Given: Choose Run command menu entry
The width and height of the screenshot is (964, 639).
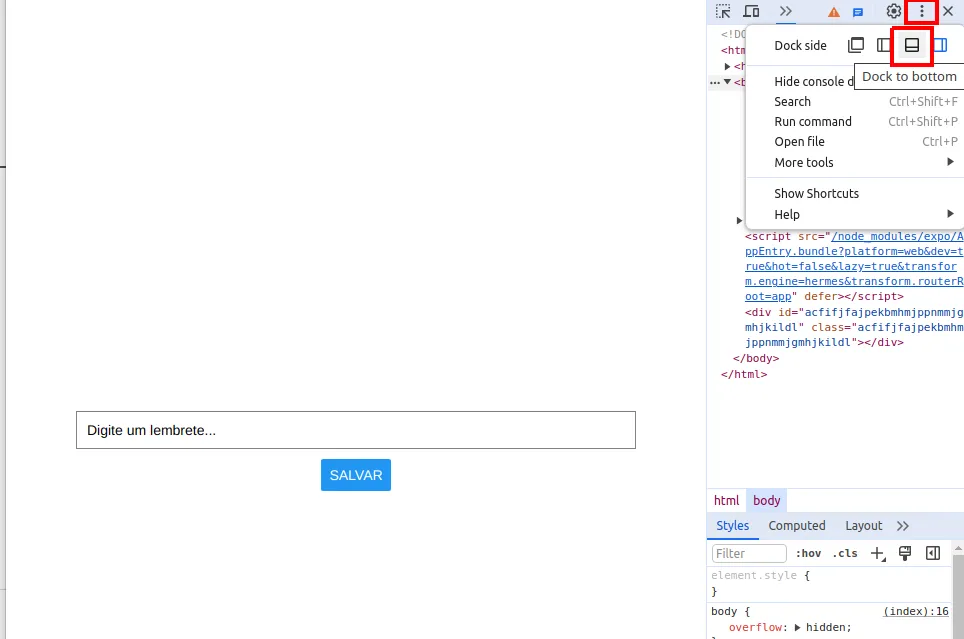Looking at the screenshot, I should [855, 122].
